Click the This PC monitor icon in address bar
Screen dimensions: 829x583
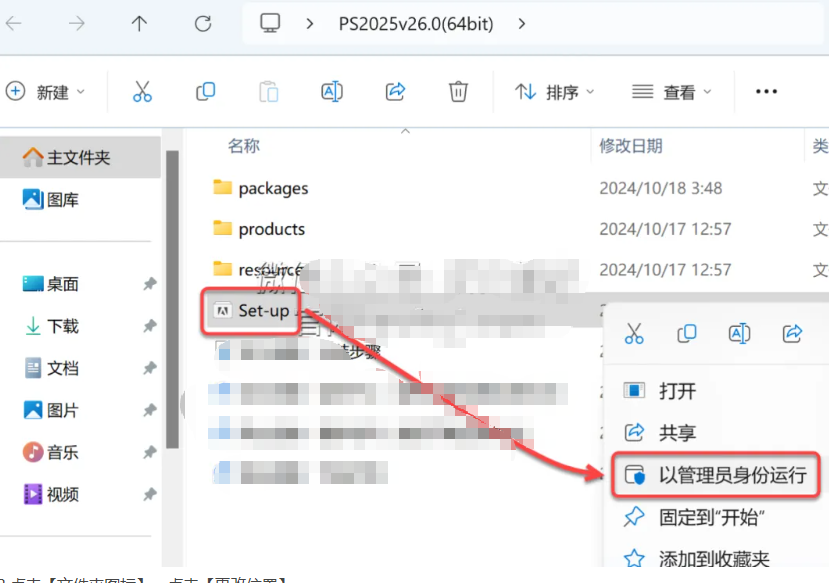pyautogui.click(x=270, y=23)
